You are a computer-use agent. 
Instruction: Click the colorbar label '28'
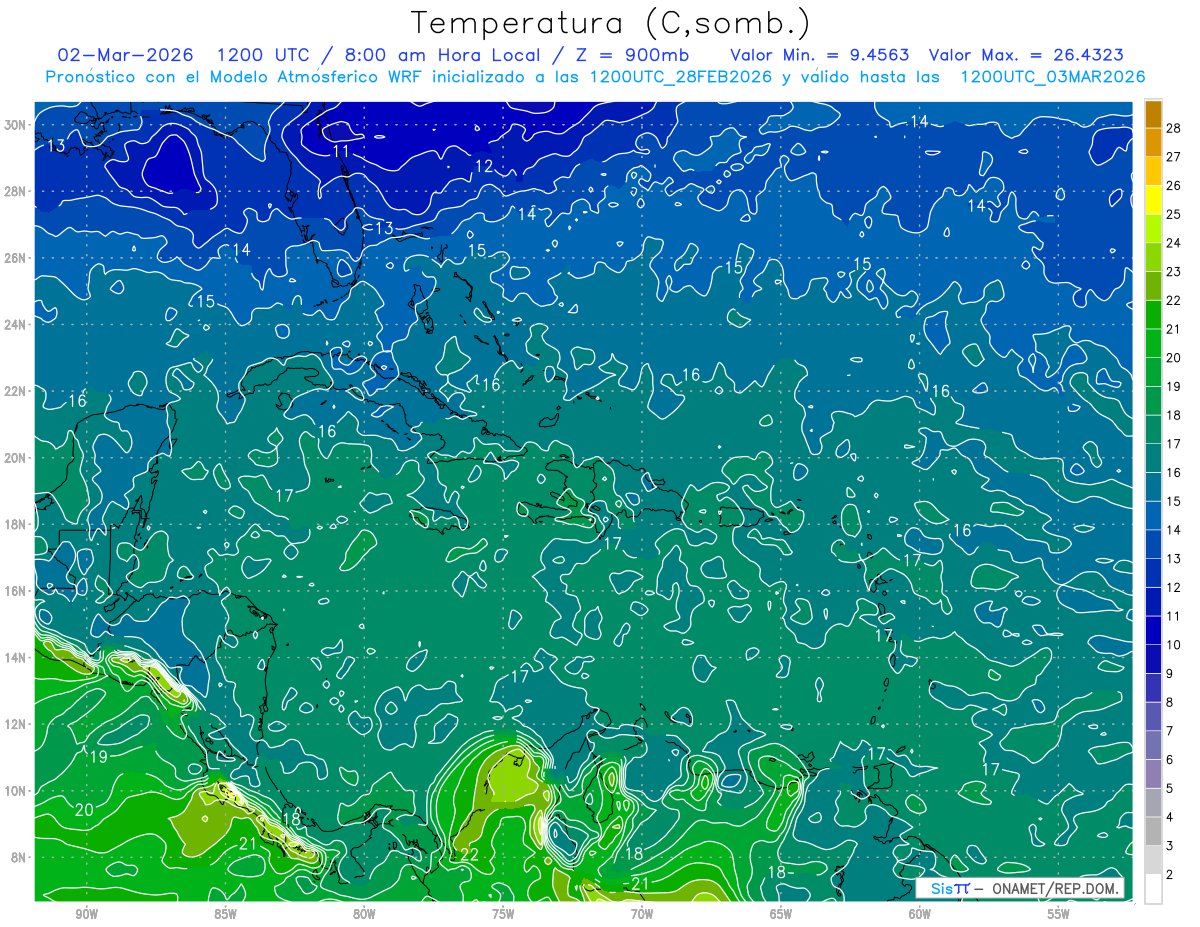(x=1174, y=128)
